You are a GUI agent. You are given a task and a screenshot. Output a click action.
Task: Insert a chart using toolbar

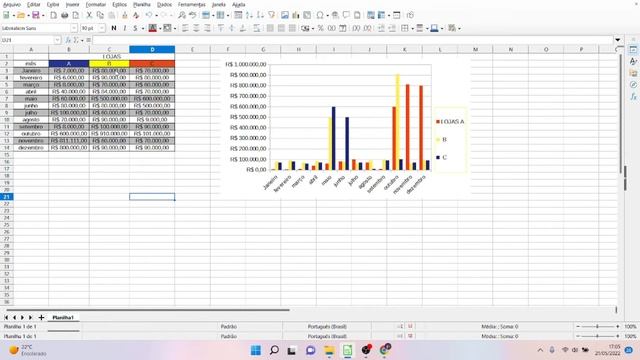click(x=296, y=15)
